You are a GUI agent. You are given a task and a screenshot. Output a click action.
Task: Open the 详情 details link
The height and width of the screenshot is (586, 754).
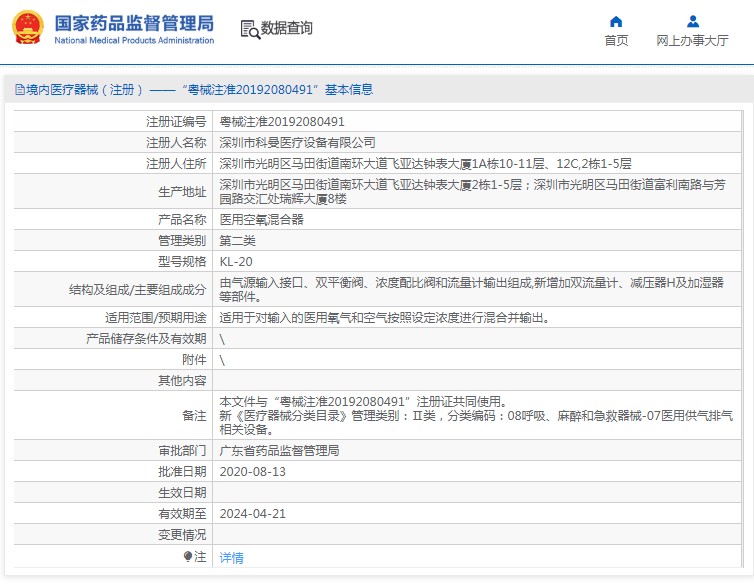[x=231, y=558]
